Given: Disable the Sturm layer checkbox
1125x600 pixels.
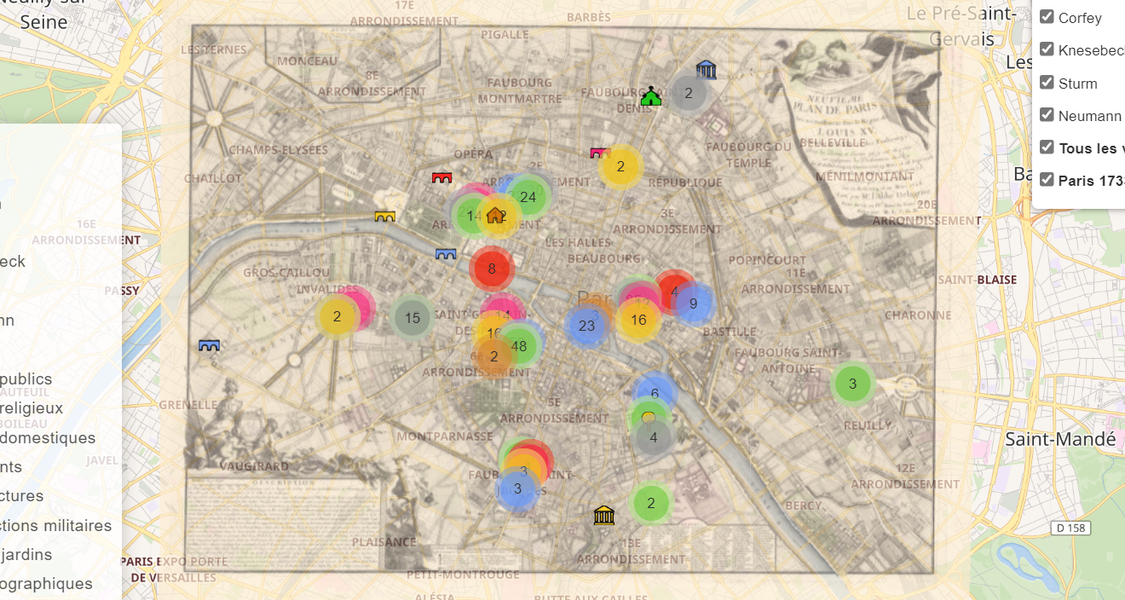Looking at the screenshot, I should tap(1047, 82).
